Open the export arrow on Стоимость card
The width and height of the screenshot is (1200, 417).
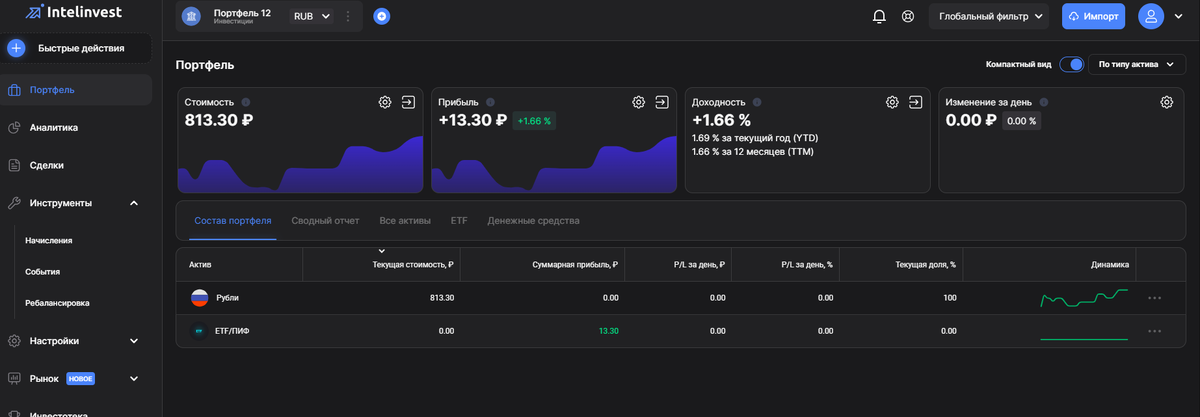tap(409, 102)
